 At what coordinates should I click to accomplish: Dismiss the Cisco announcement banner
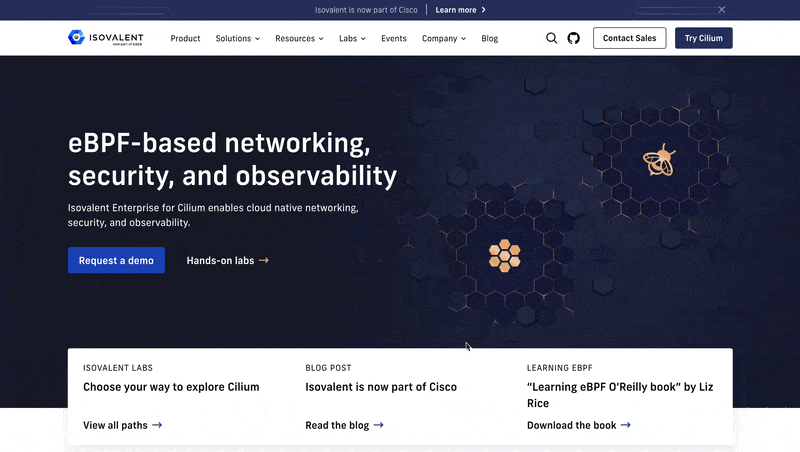[x=721, y=10]
